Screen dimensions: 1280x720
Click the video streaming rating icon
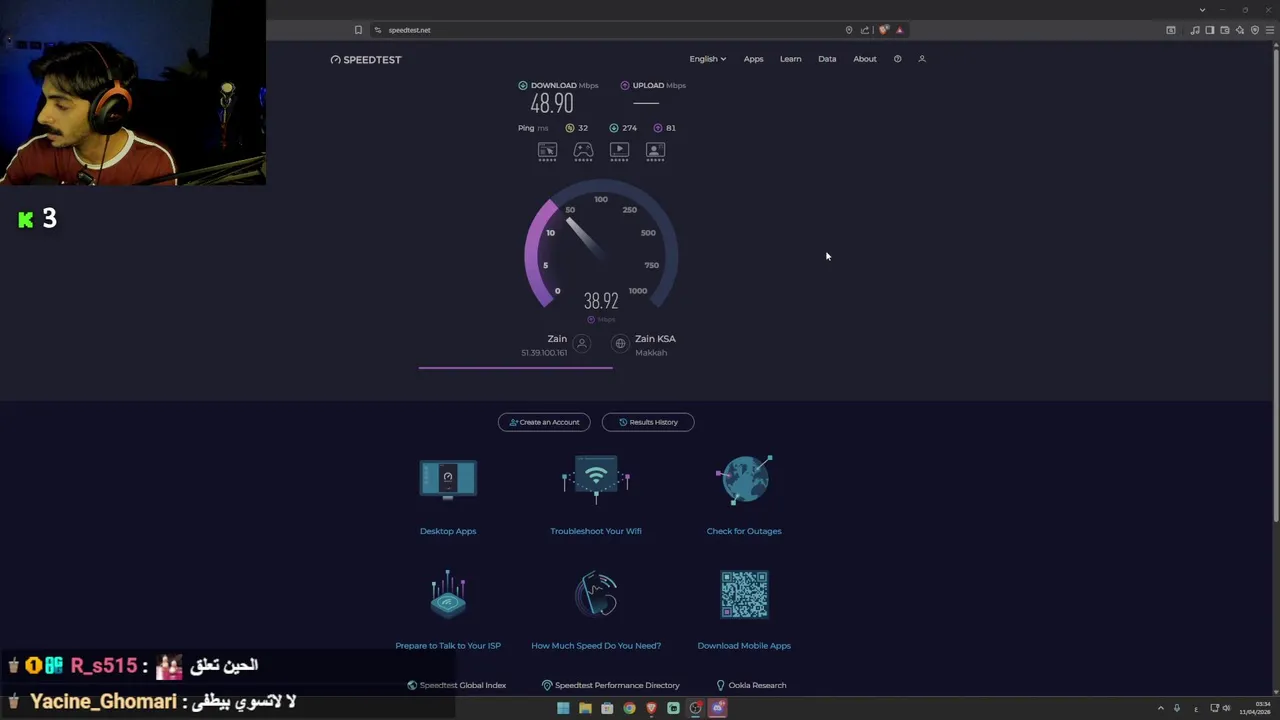pyautogui.click(x=619, y=151)
